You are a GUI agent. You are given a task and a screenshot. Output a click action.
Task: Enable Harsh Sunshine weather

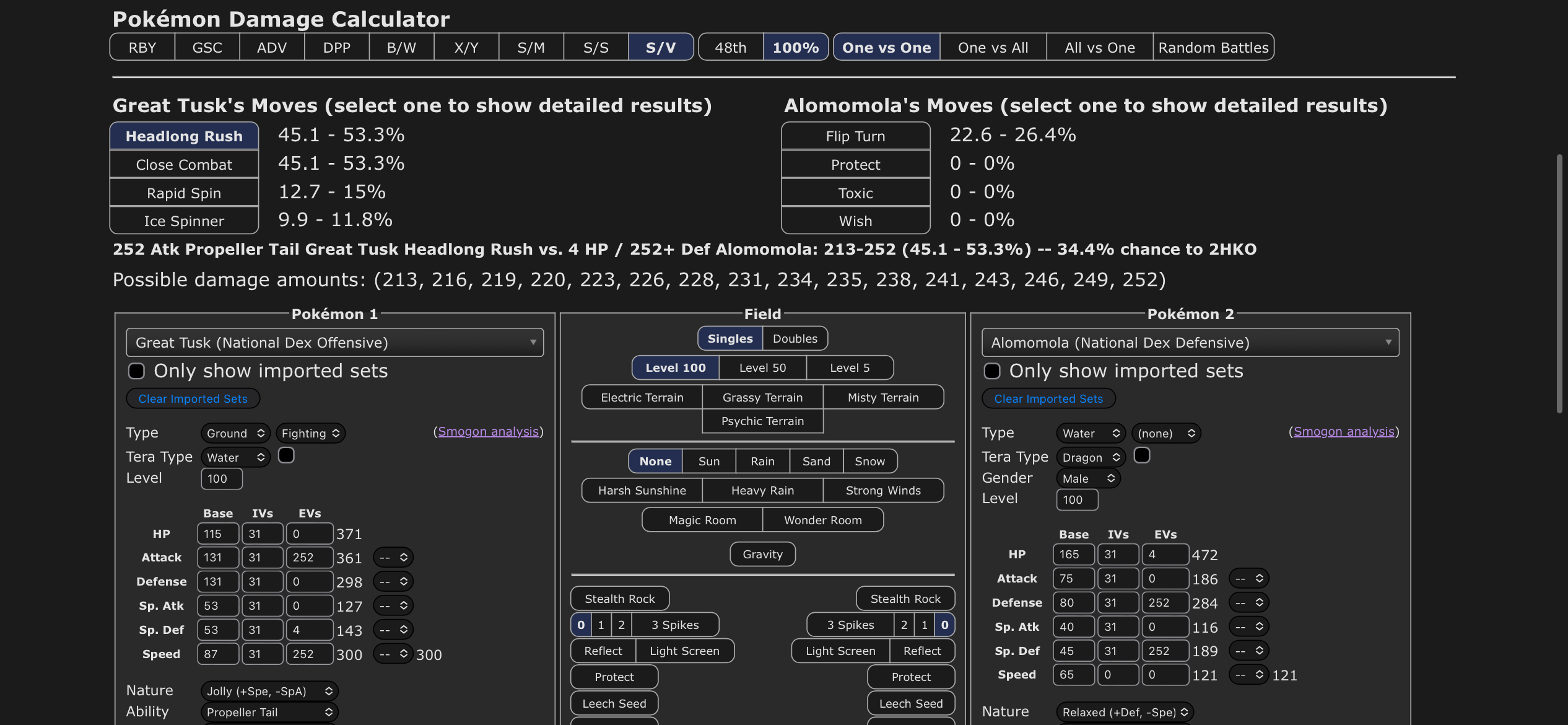tap(642, 490)
